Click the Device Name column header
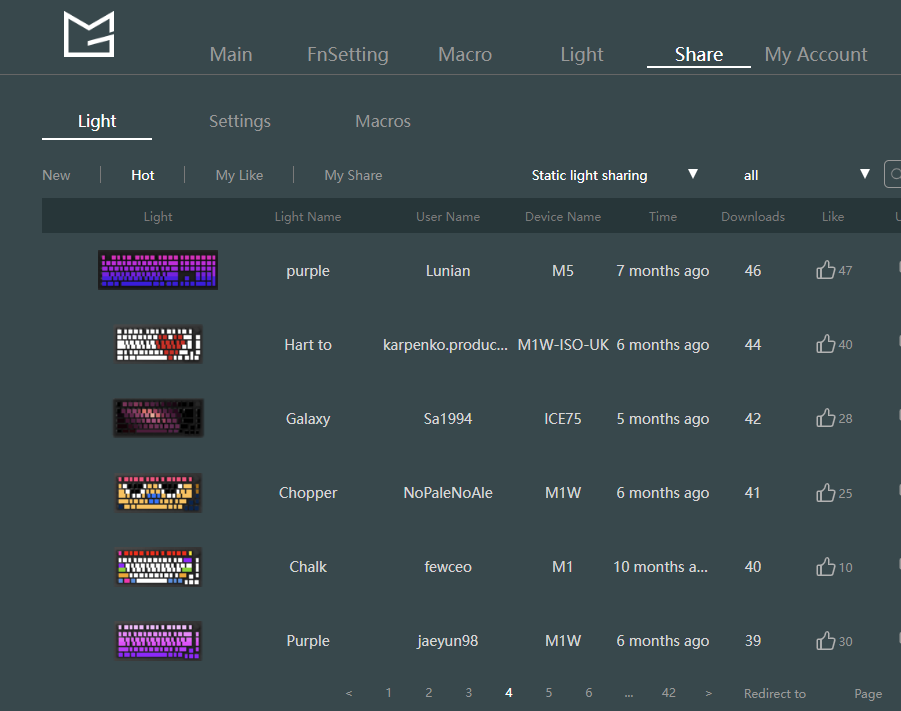 point(563,217)
